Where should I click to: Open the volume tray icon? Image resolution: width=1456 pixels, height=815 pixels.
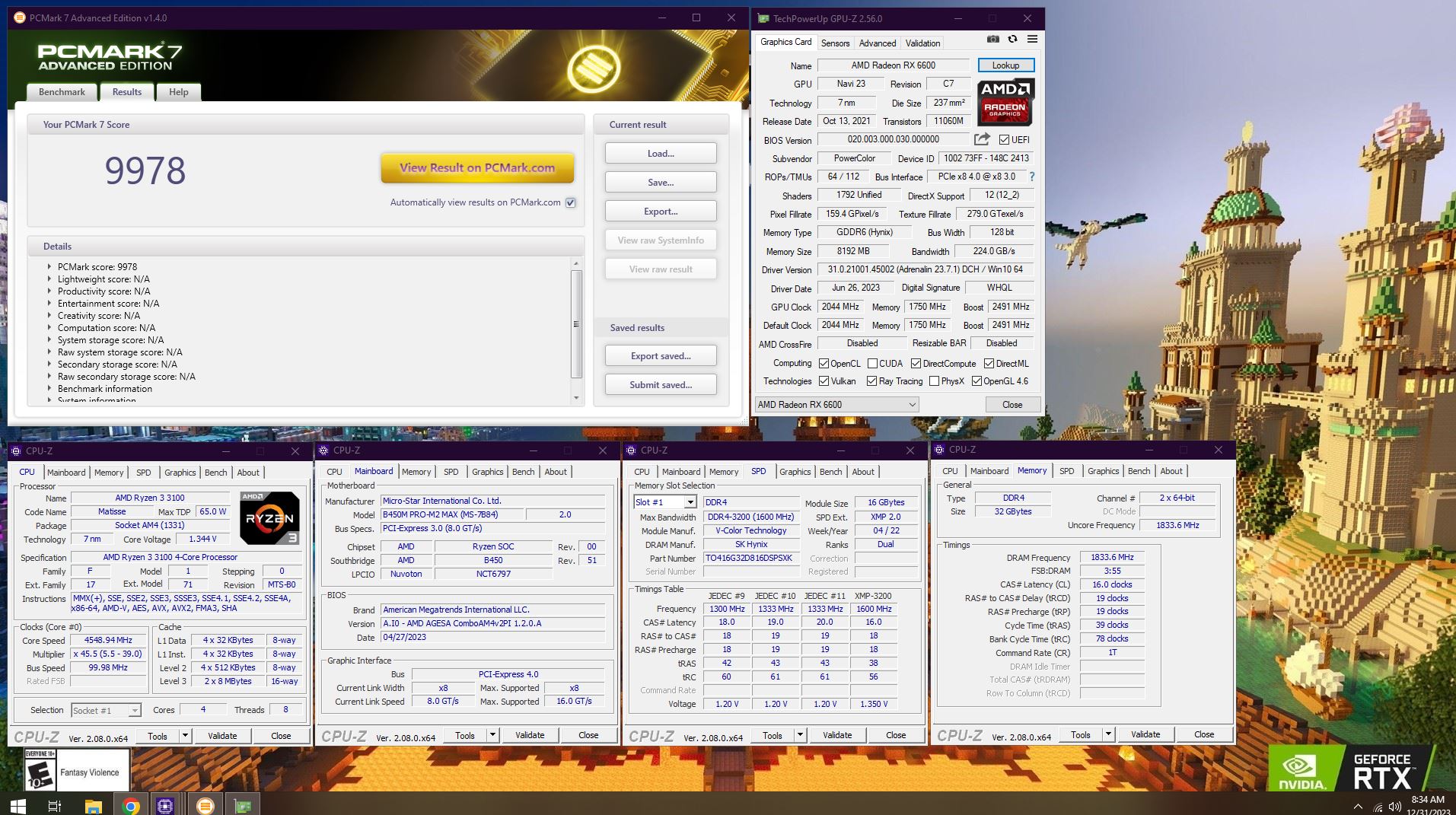pos(1395,806)
